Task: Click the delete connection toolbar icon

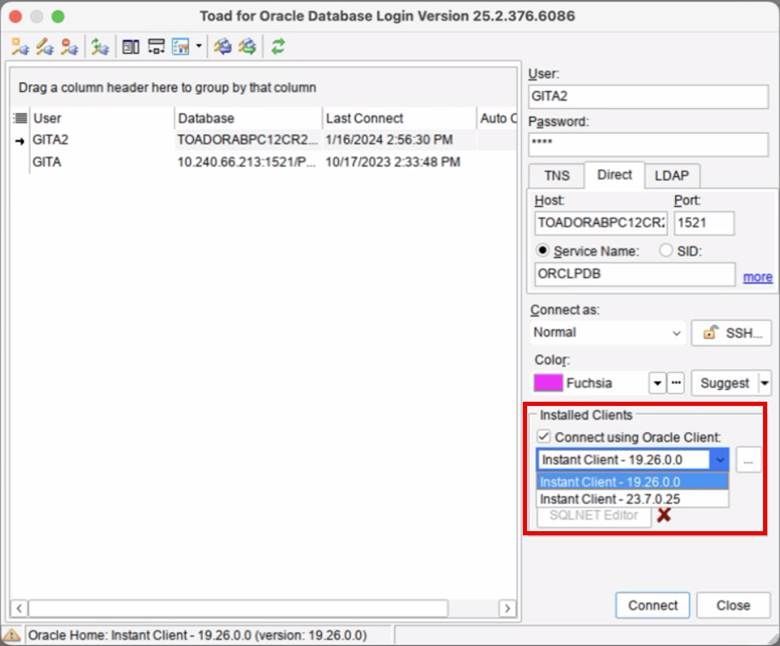Action: (x=70, y=47)
